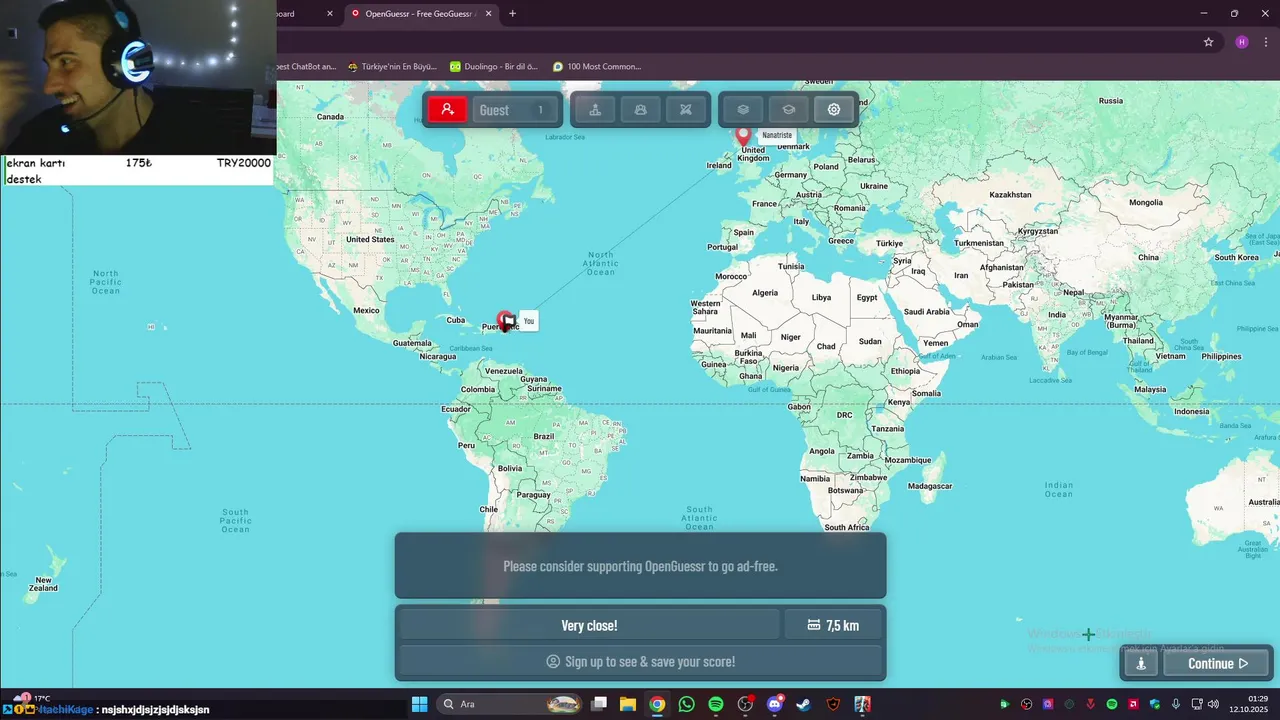Click the Kazakhstan label on the map
1280x720 pixels.
[1010, 195]
